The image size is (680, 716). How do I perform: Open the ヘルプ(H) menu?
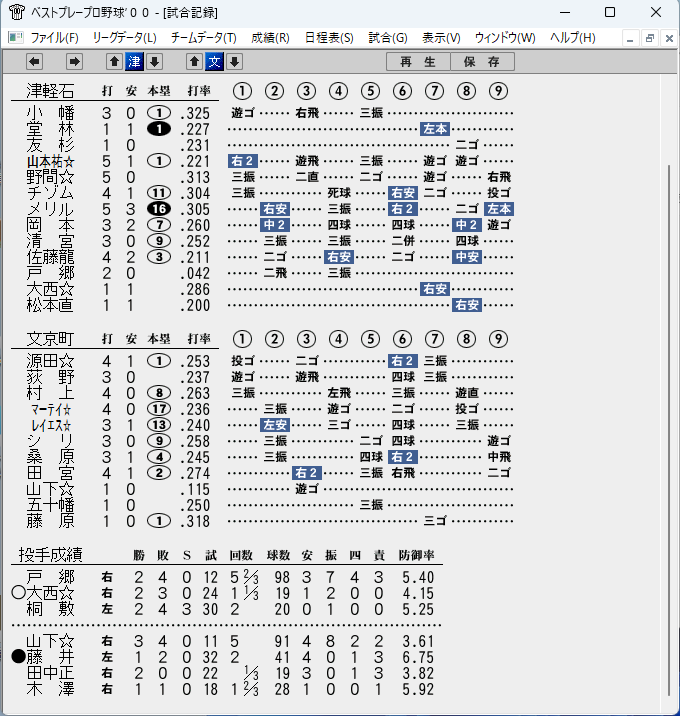pos(573,37)
